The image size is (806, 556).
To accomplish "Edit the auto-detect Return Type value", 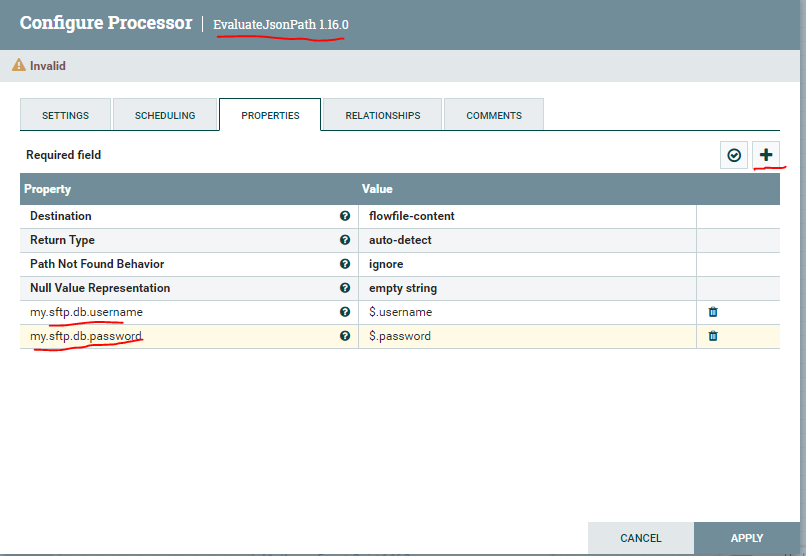I will (527, 240).
